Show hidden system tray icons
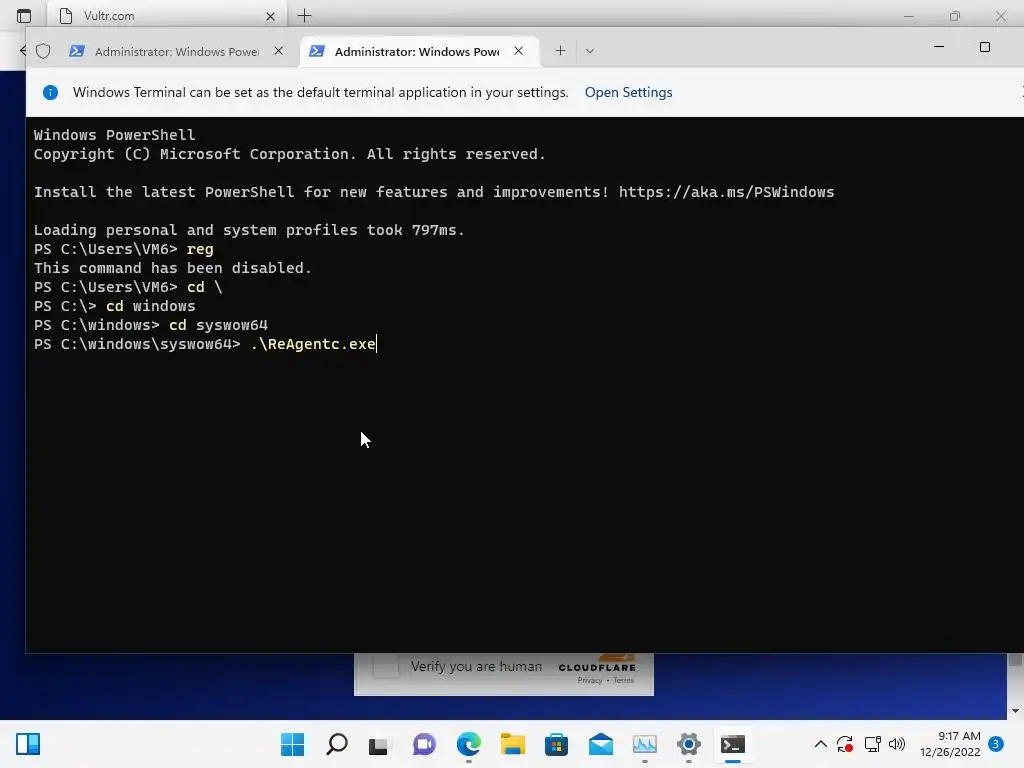The image size is (1024, 768). point(821,744)
